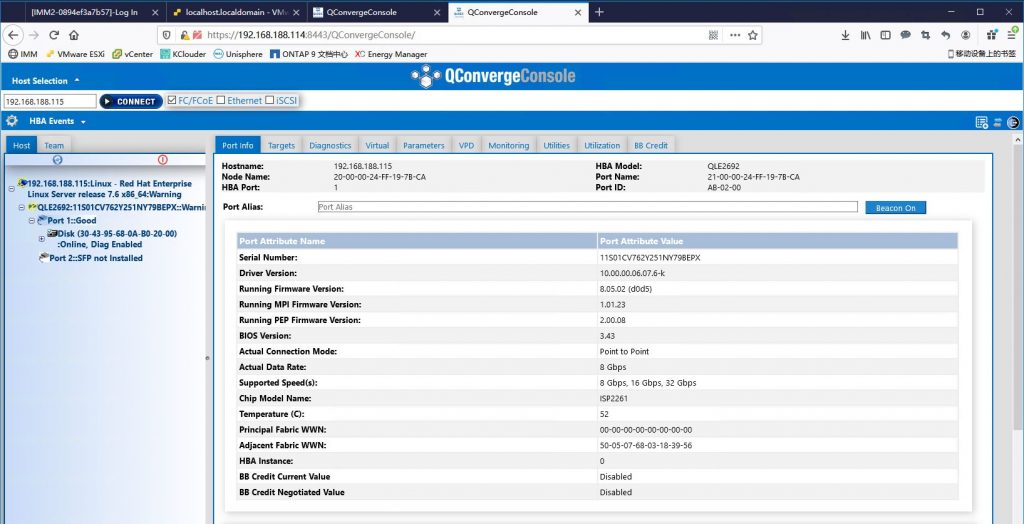Image resolution: width=1024 pixels, height=524 pixels.
Task: Bookmark this page with star icon
Action: (x=753, y=35)
